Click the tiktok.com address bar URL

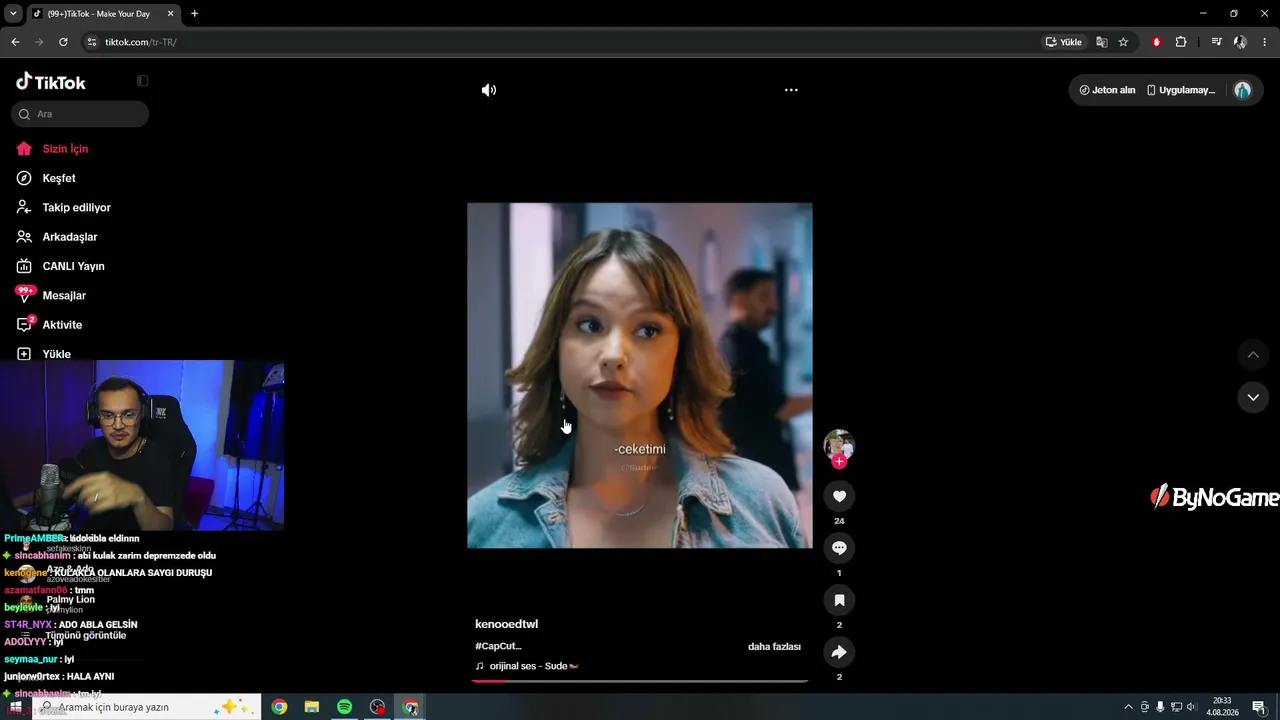pyautogui.click(x=141, y=42)
